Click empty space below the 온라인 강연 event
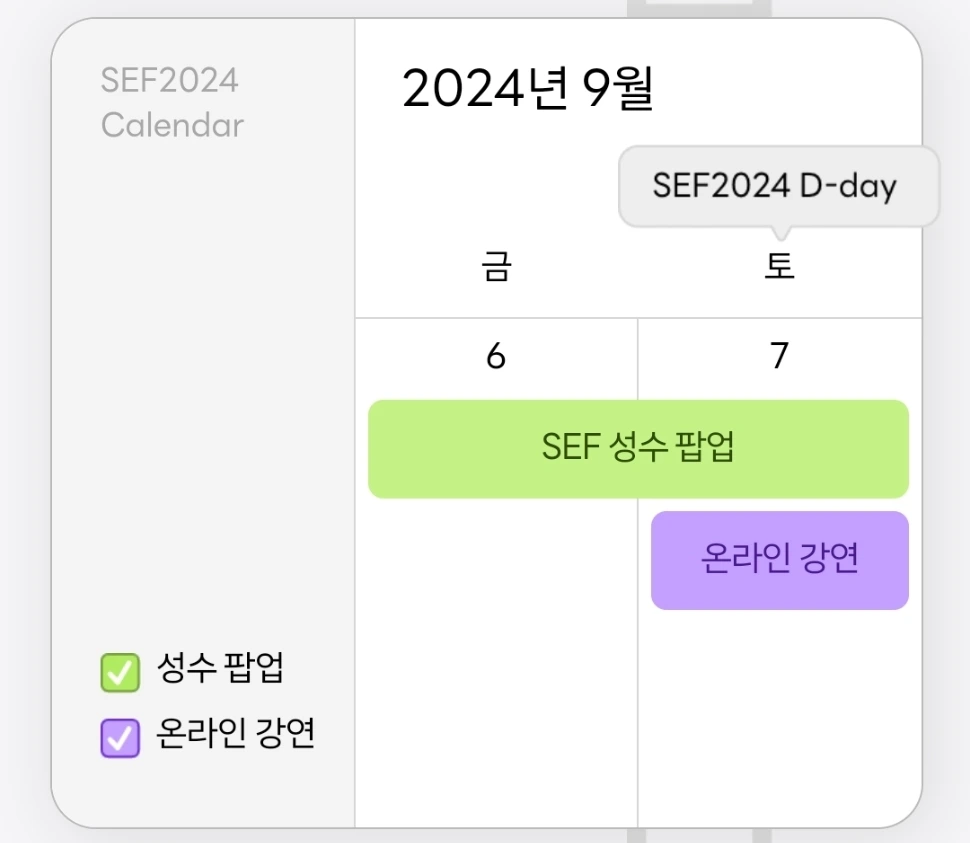This screenshot has height=843, width=970. pyautogui.click(x=779, y=710)
